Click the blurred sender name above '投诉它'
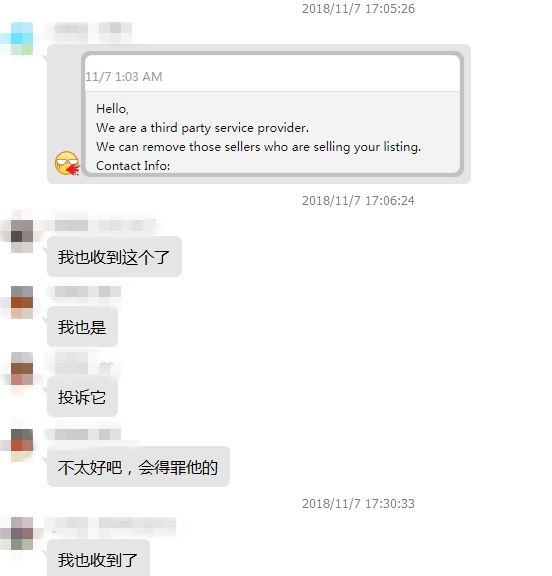Image resolution: width=552 pixels, height=576 pixels. [x=82, y=364]
